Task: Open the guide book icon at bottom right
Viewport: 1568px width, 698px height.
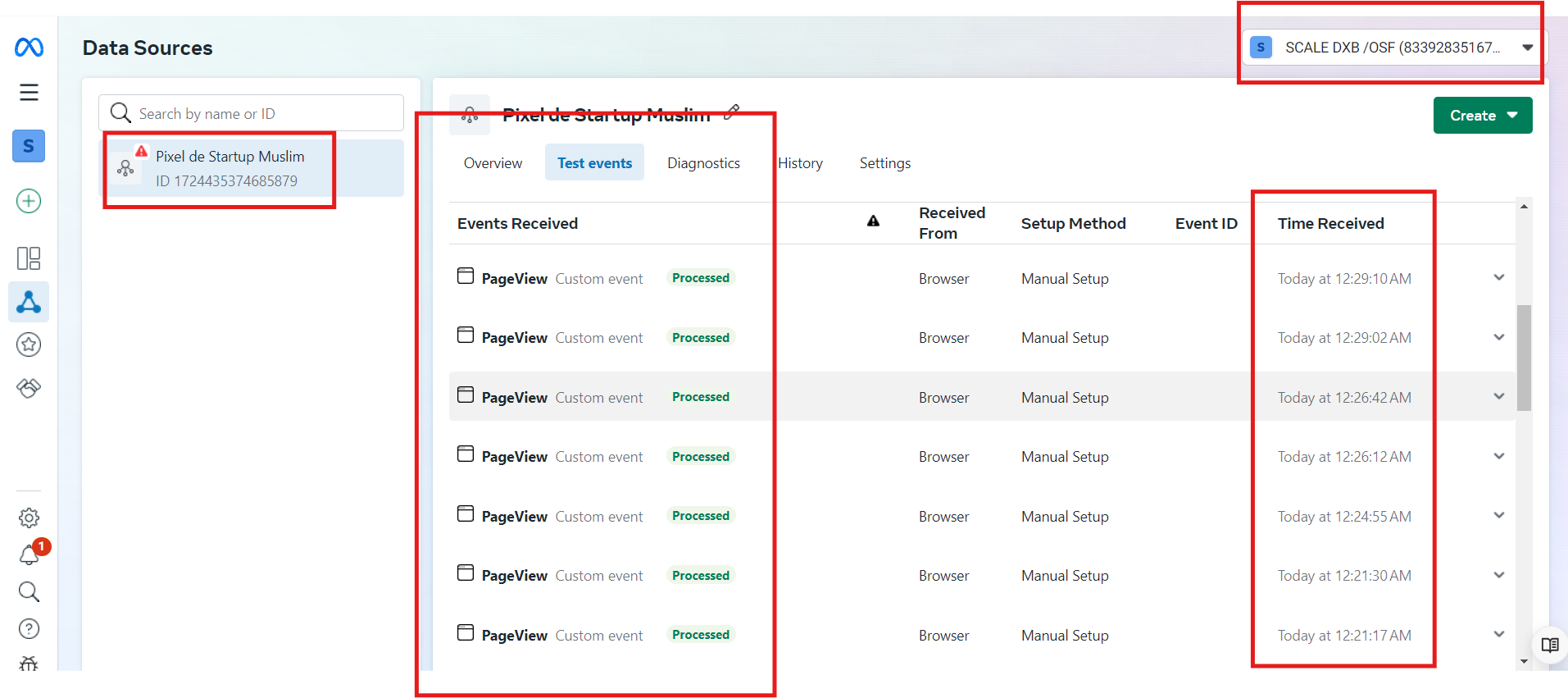Action: coord(1550,645)
